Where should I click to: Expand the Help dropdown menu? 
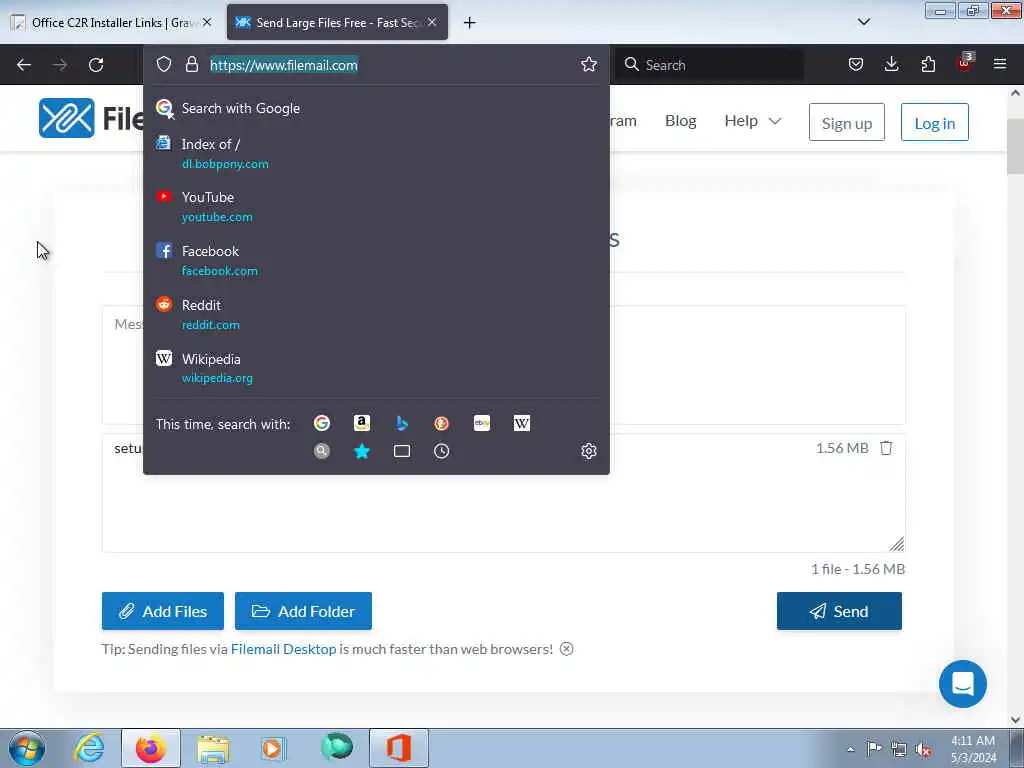pos(752,121)
